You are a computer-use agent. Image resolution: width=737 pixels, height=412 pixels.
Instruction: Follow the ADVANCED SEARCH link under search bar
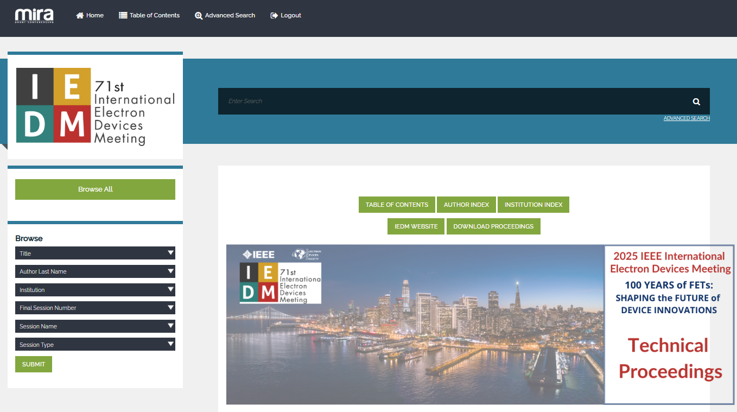(x=686, y=118)
